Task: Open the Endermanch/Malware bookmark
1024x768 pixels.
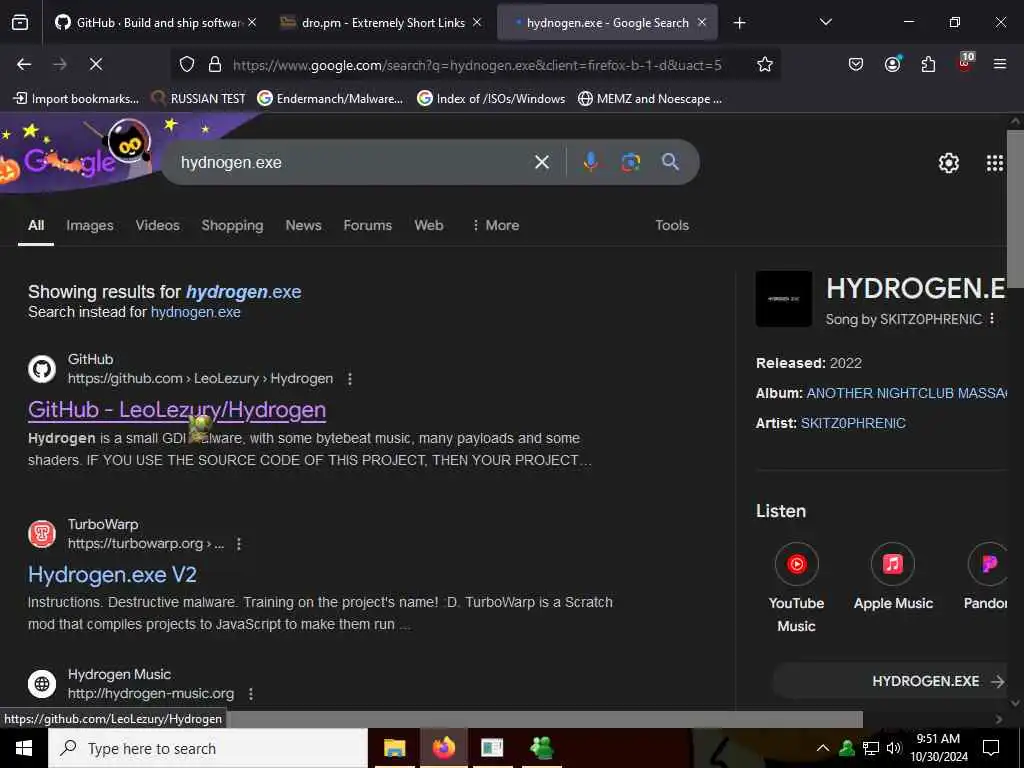Action: click(330, 99)
